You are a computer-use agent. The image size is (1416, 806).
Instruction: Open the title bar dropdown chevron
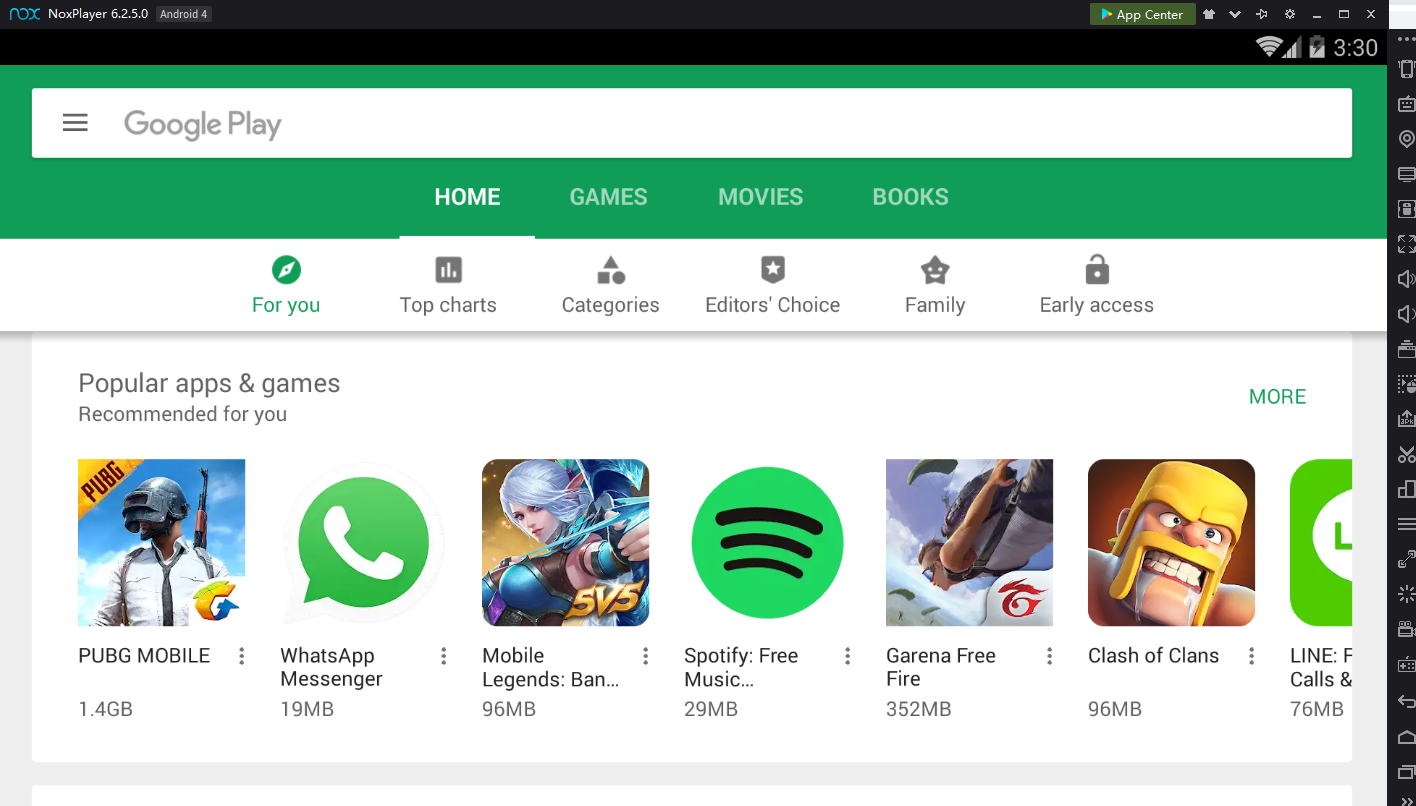click(1235, 14)
